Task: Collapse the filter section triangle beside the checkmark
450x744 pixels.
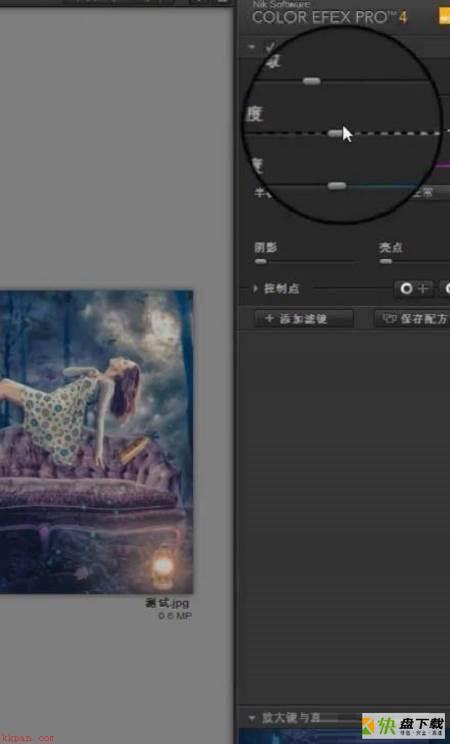Action: [252, 47]
